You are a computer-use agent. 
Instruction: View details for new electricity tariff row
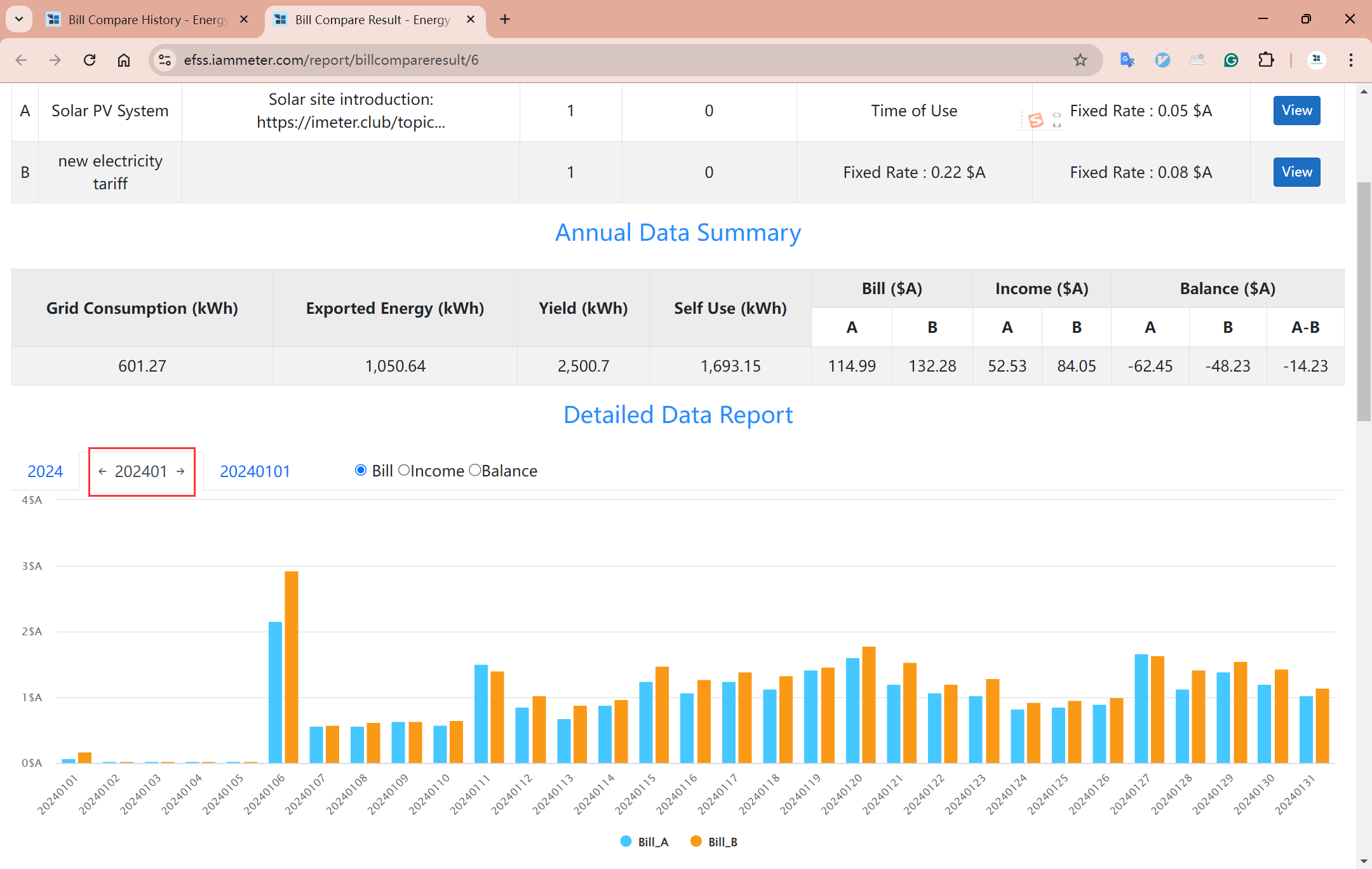click(1296, 172)
